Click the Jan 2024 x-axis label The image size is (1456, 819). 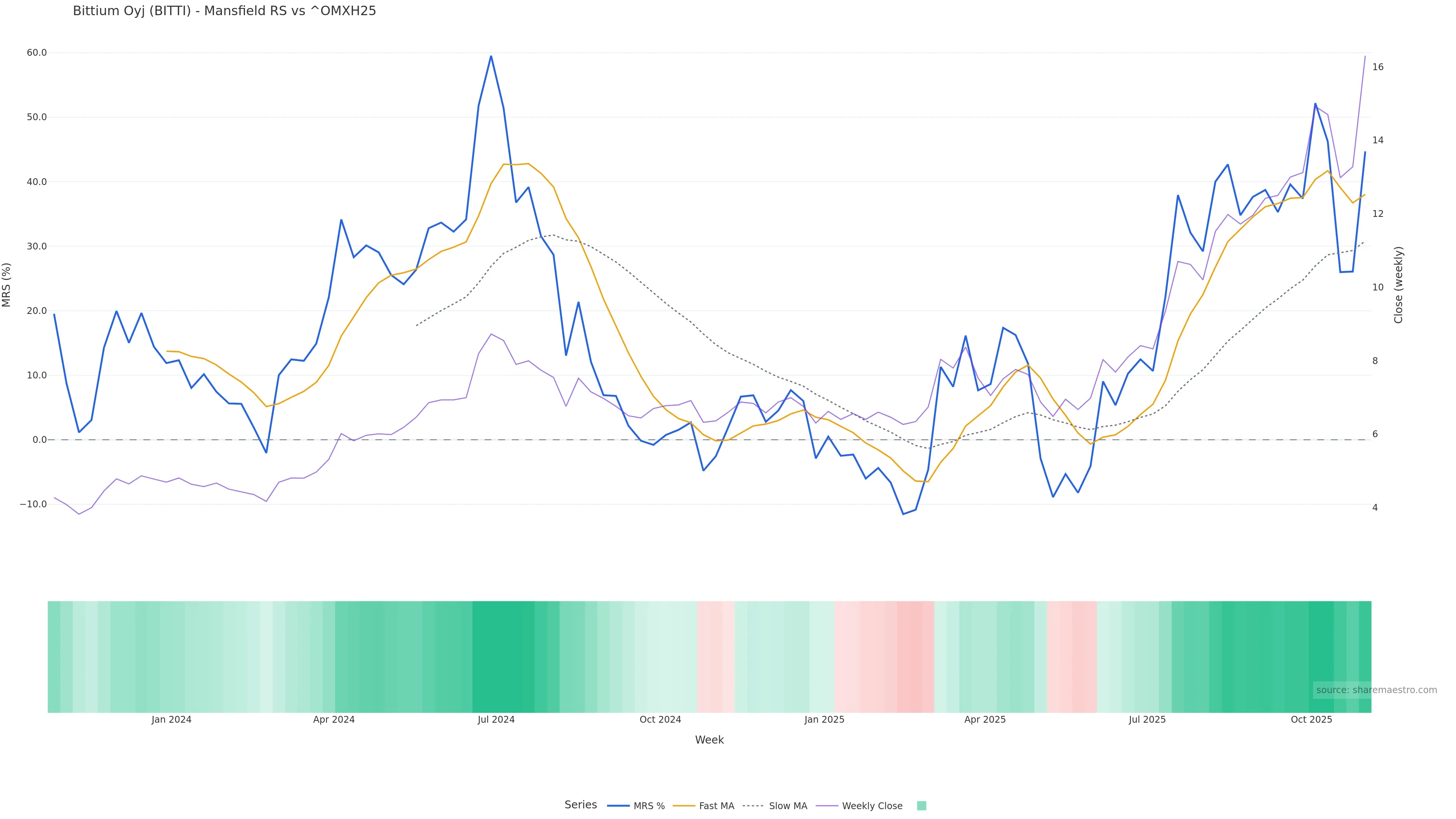[171, 720]
